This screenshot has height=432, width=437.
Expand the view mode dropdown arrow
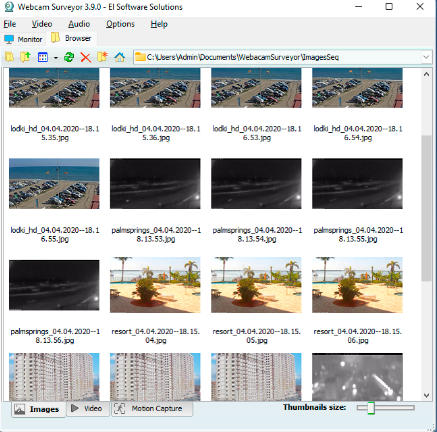[x=56, y=58]
